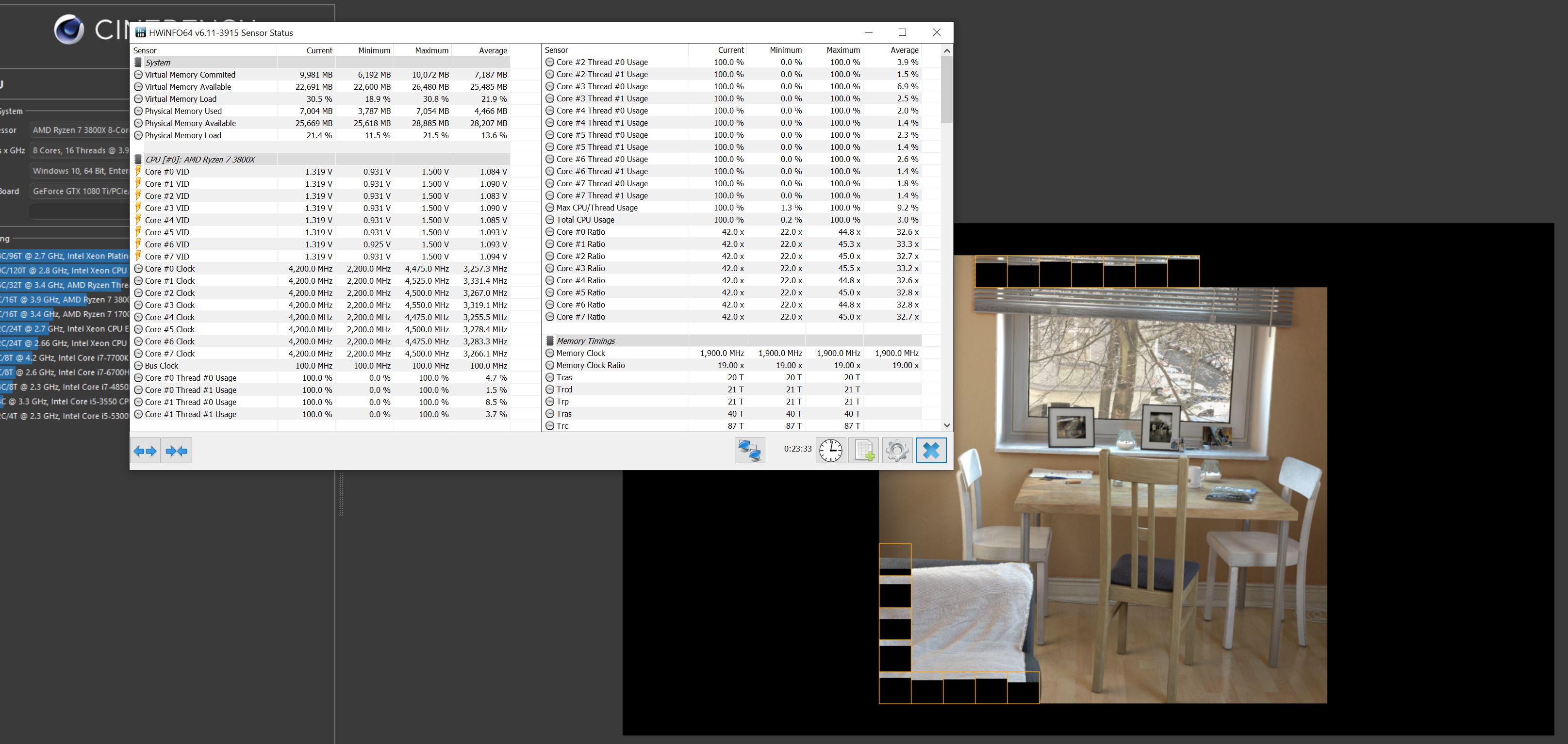The height and width of the screenshot is (744, 1568).
Task: Maximize the HWiNFO64 Sensor Status window
Action: click(x=902, y=32)
